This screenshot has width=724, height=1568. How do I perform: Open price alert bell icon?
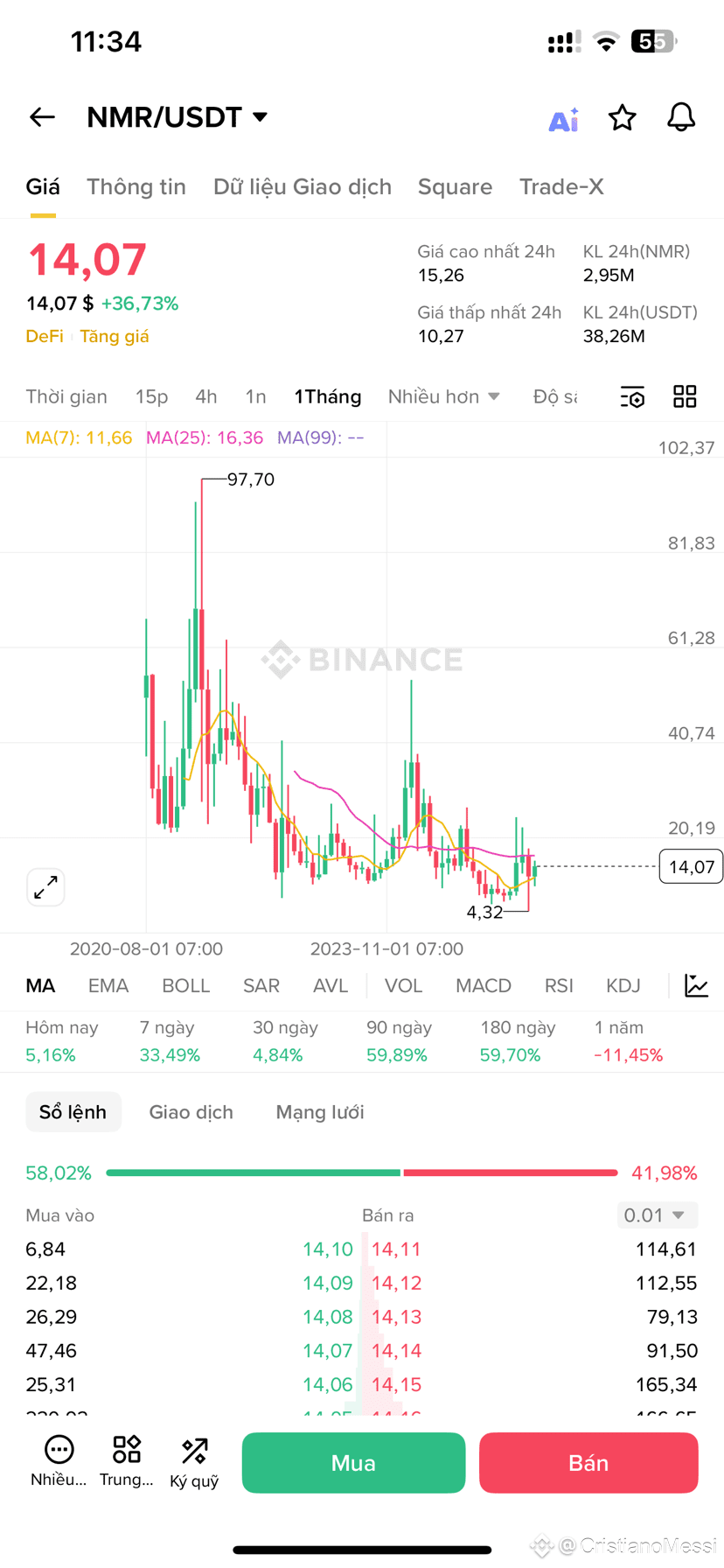[x=681, y=117]
